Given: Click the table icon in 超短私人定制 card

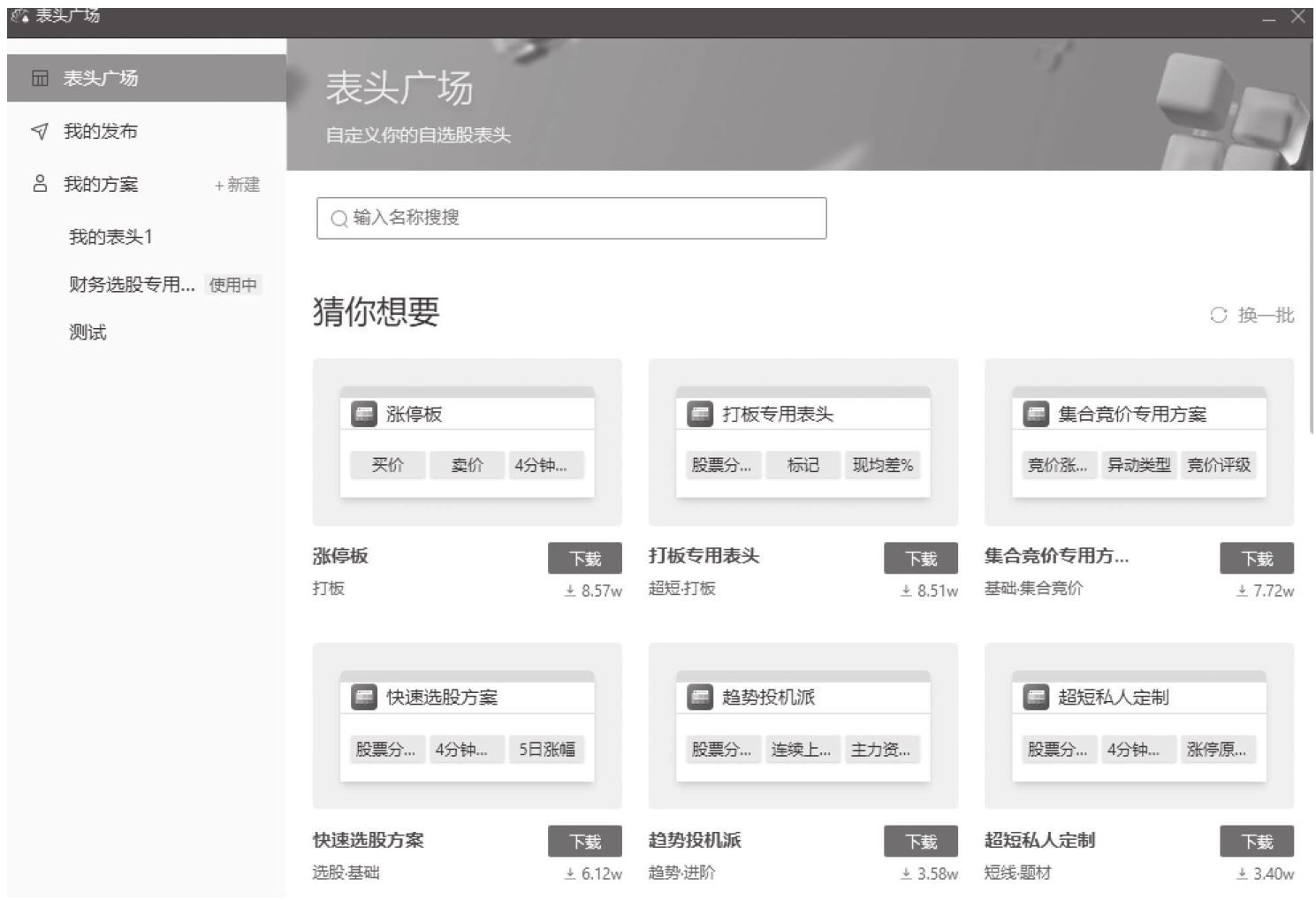Looking at the screenshot, I should [1036, 698].
